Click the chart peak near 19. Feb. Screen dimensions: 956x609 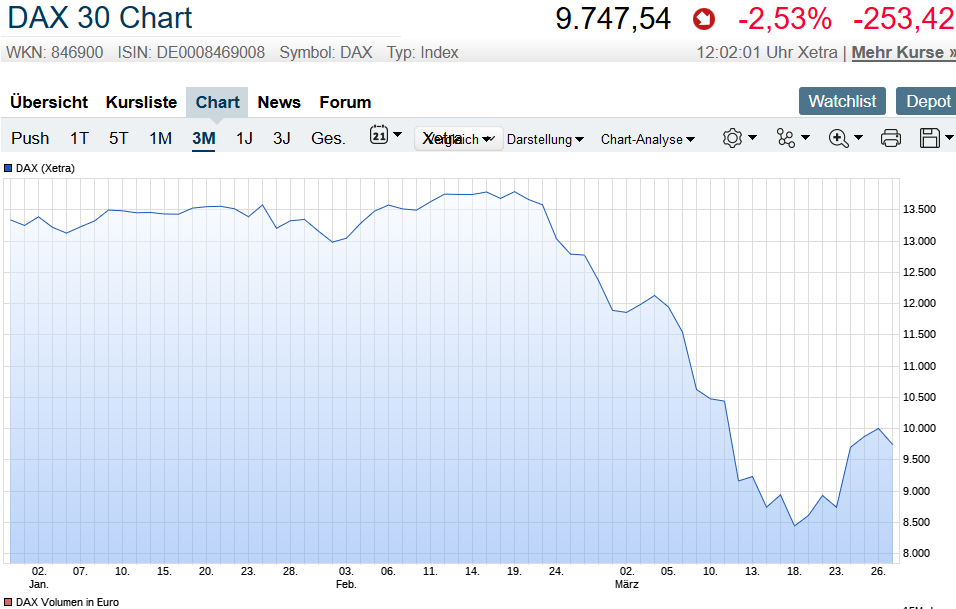[x=514, y=191]
